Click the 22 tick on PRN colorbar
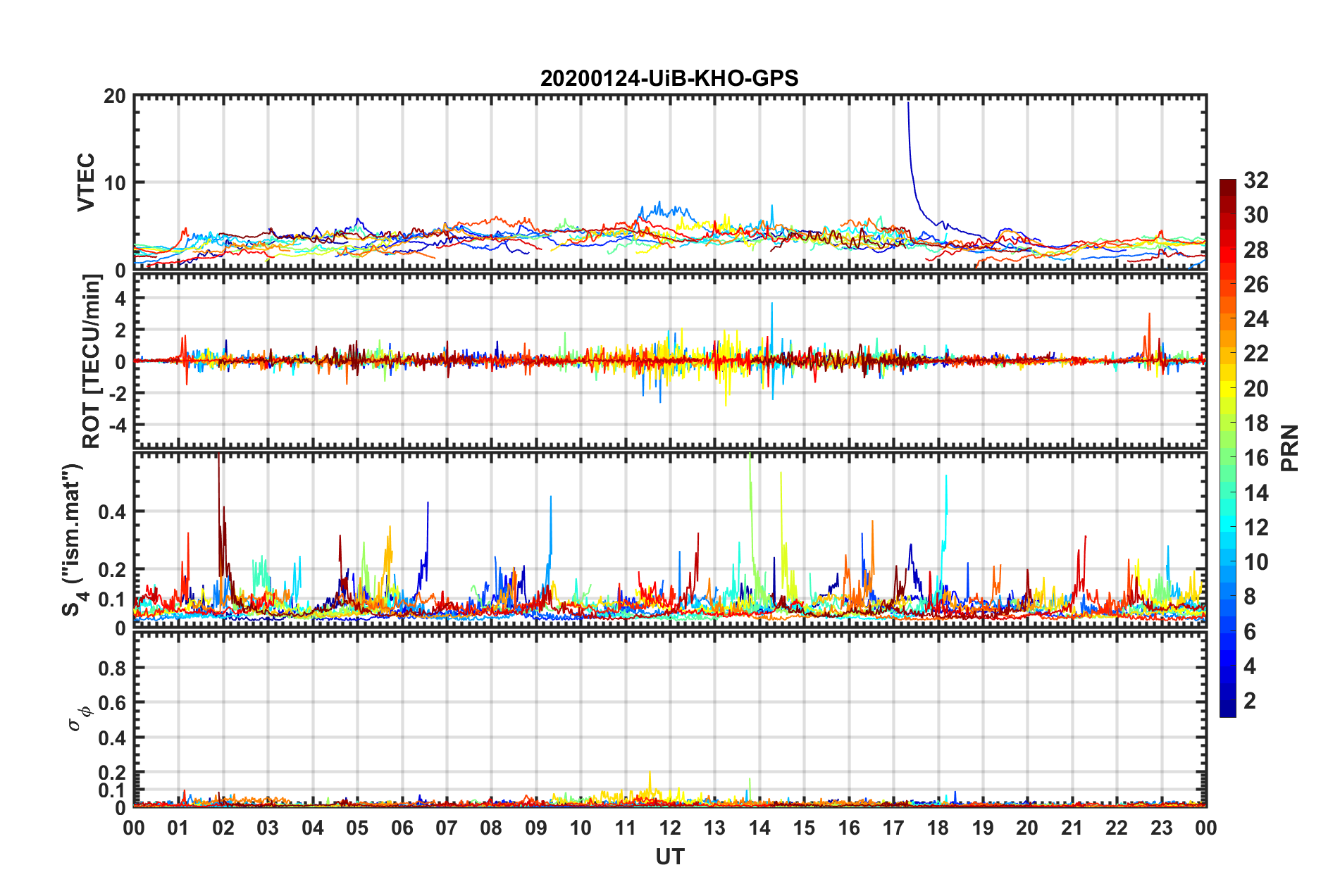 1255,354
